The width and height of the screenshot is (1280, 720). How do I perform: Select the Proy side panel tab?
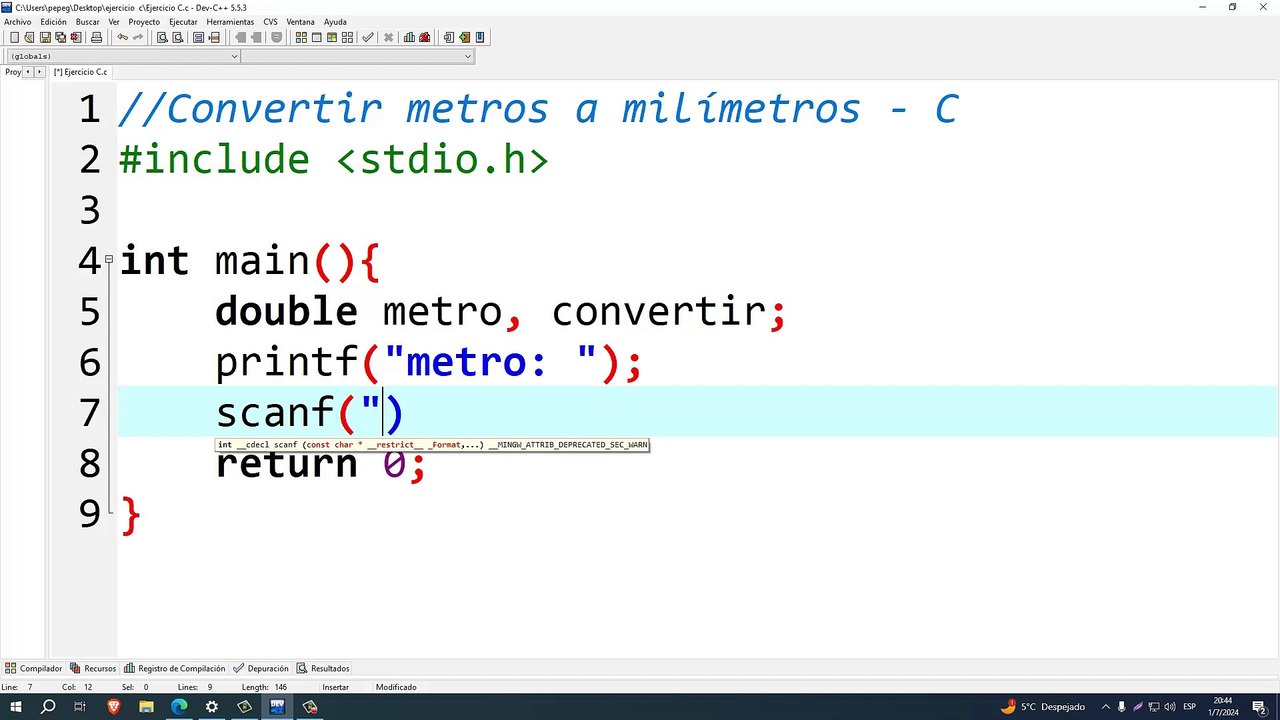13,72
